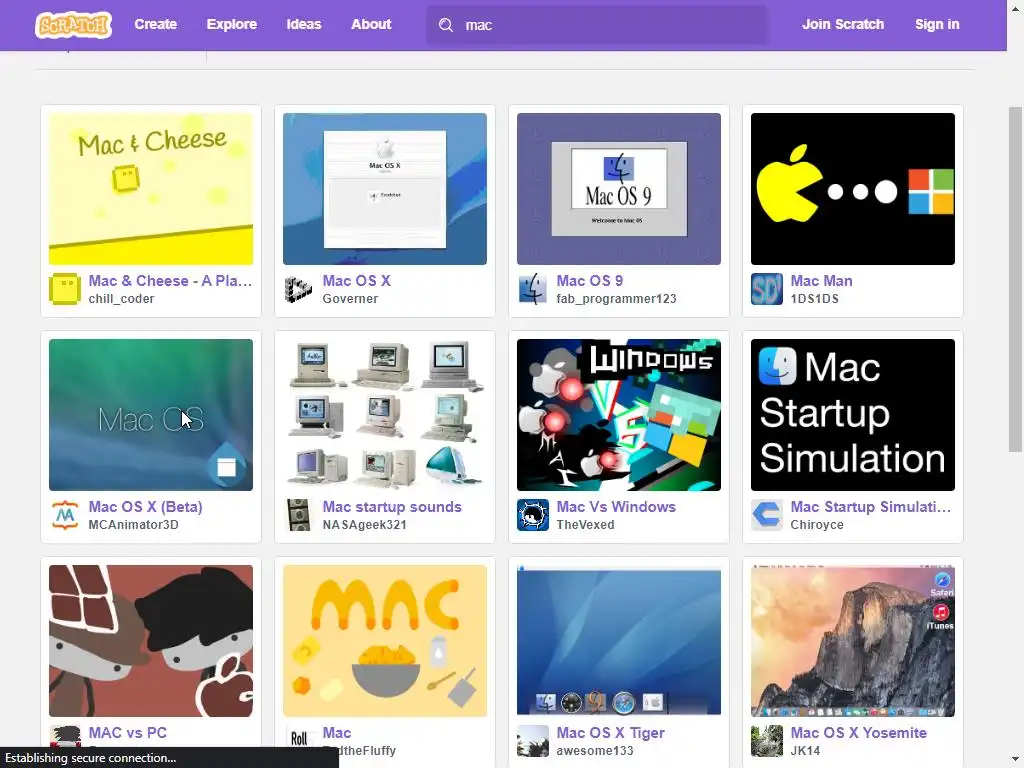Viewport: 1024px width, 768px height.
Task: Open the Mac Vs Windows thumbnail
Action: tap(619, 415)
